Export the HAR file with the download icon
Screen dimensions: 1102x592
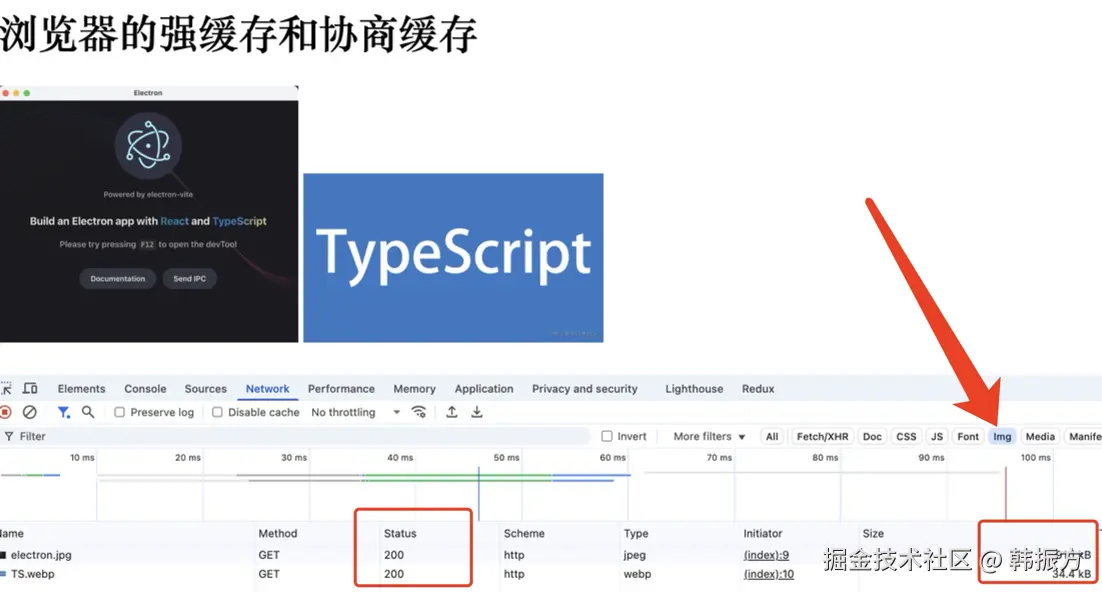(477, 412)
